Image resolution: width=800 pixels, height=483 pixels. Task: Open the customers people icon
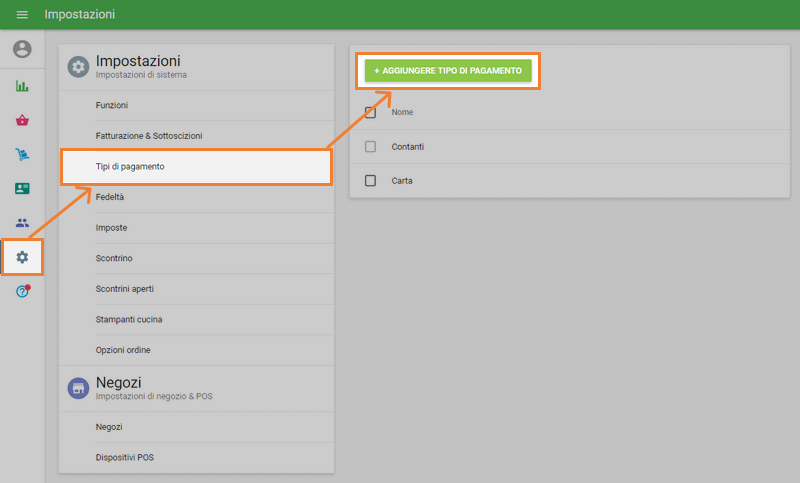point(22,223)
